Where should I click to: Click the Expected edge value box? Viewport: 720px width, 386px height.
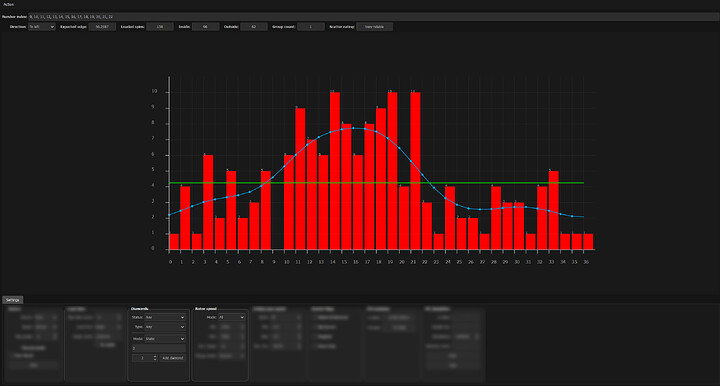click(102, 27)
